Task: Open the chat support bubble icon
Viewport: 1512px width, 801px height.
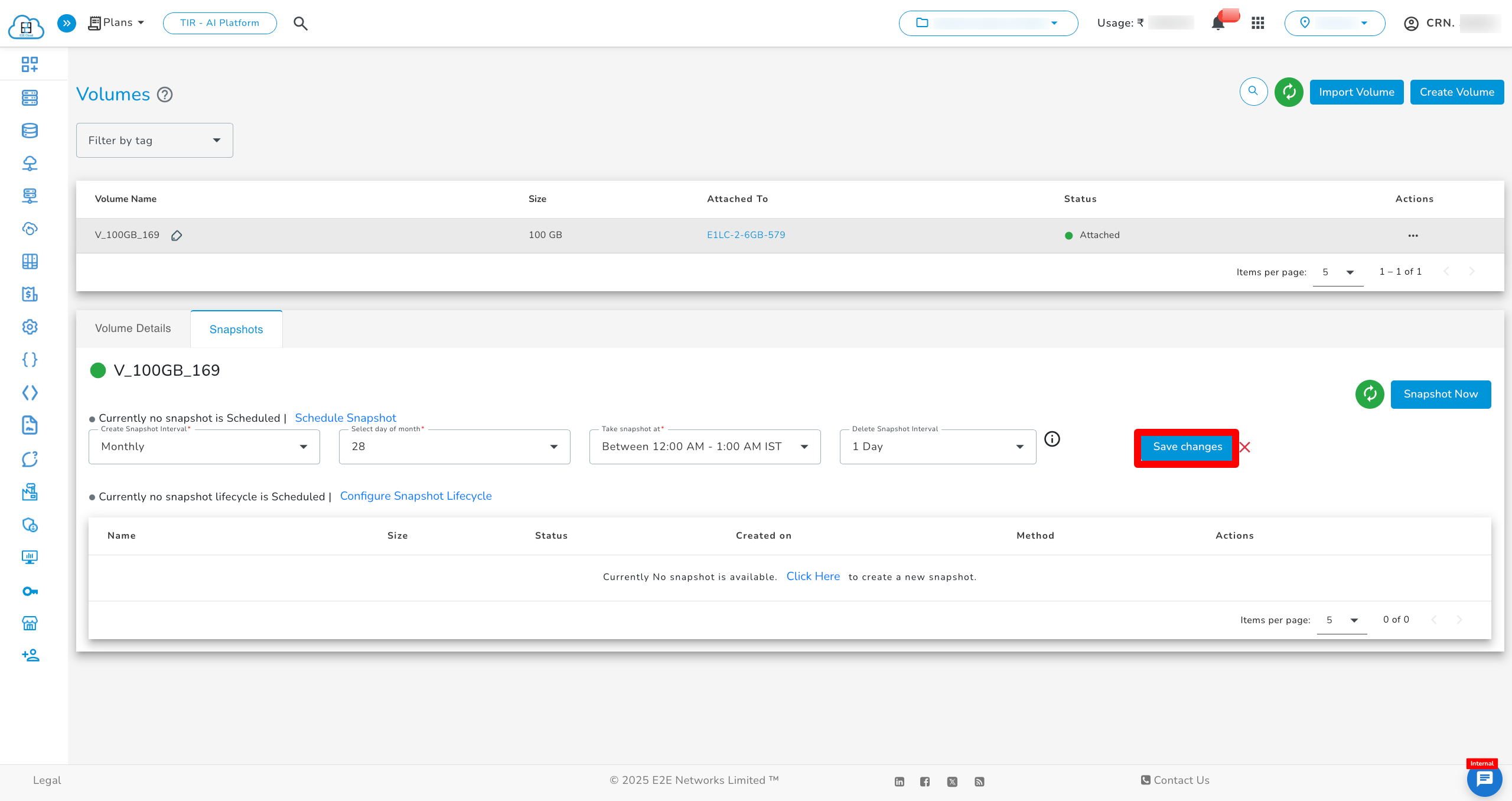Action: (1484, 780)
